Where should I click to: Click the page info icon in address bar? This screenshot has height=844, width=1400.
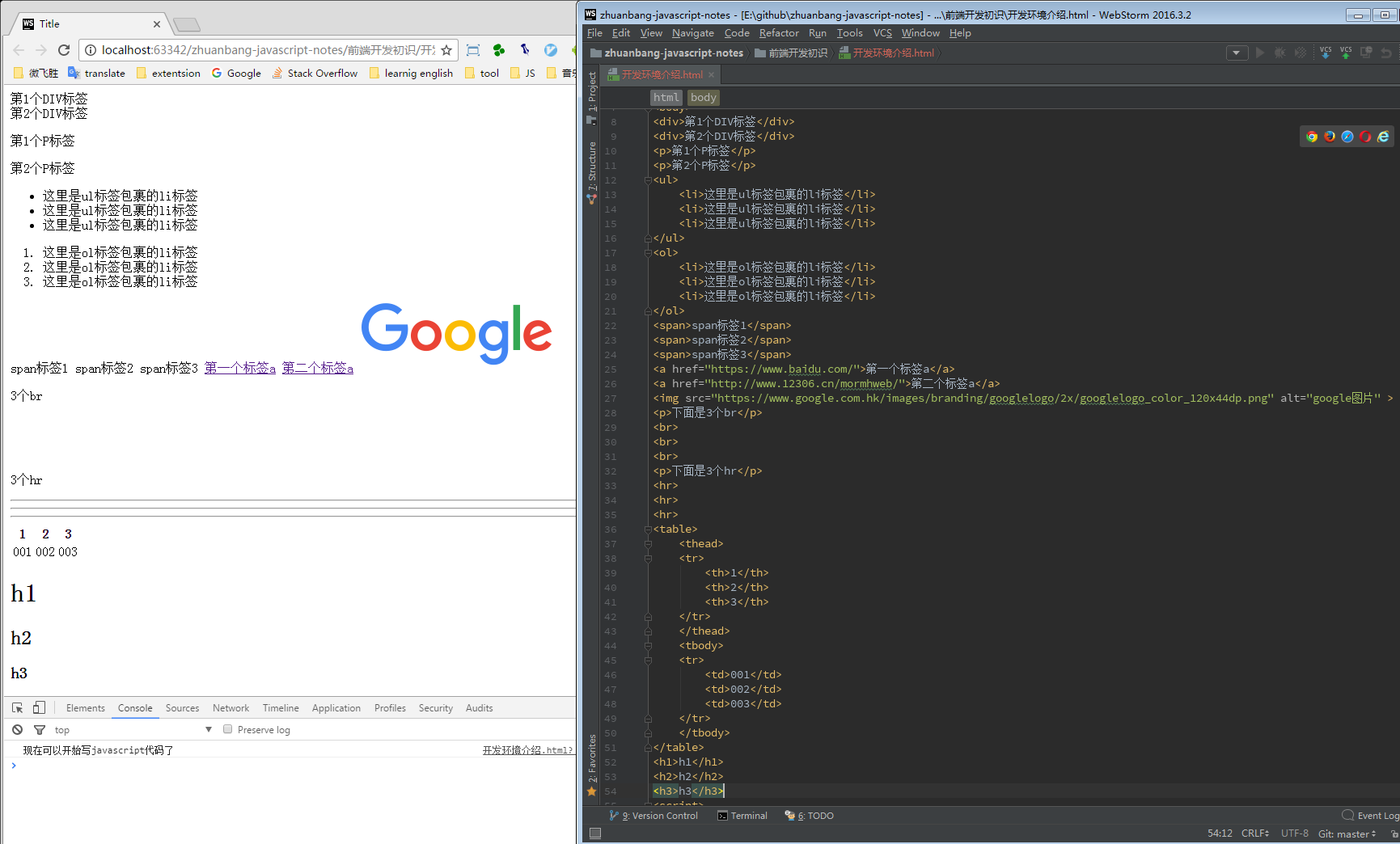tap(91, 50)
